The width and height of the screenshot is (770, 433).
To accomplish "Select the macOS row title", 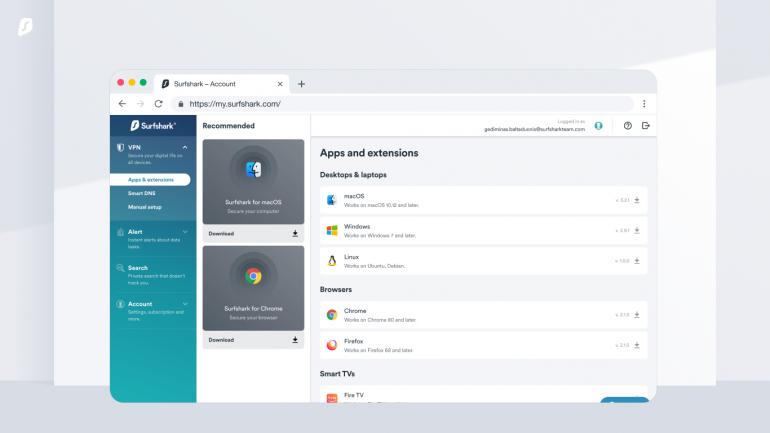I will coord(354,196).
